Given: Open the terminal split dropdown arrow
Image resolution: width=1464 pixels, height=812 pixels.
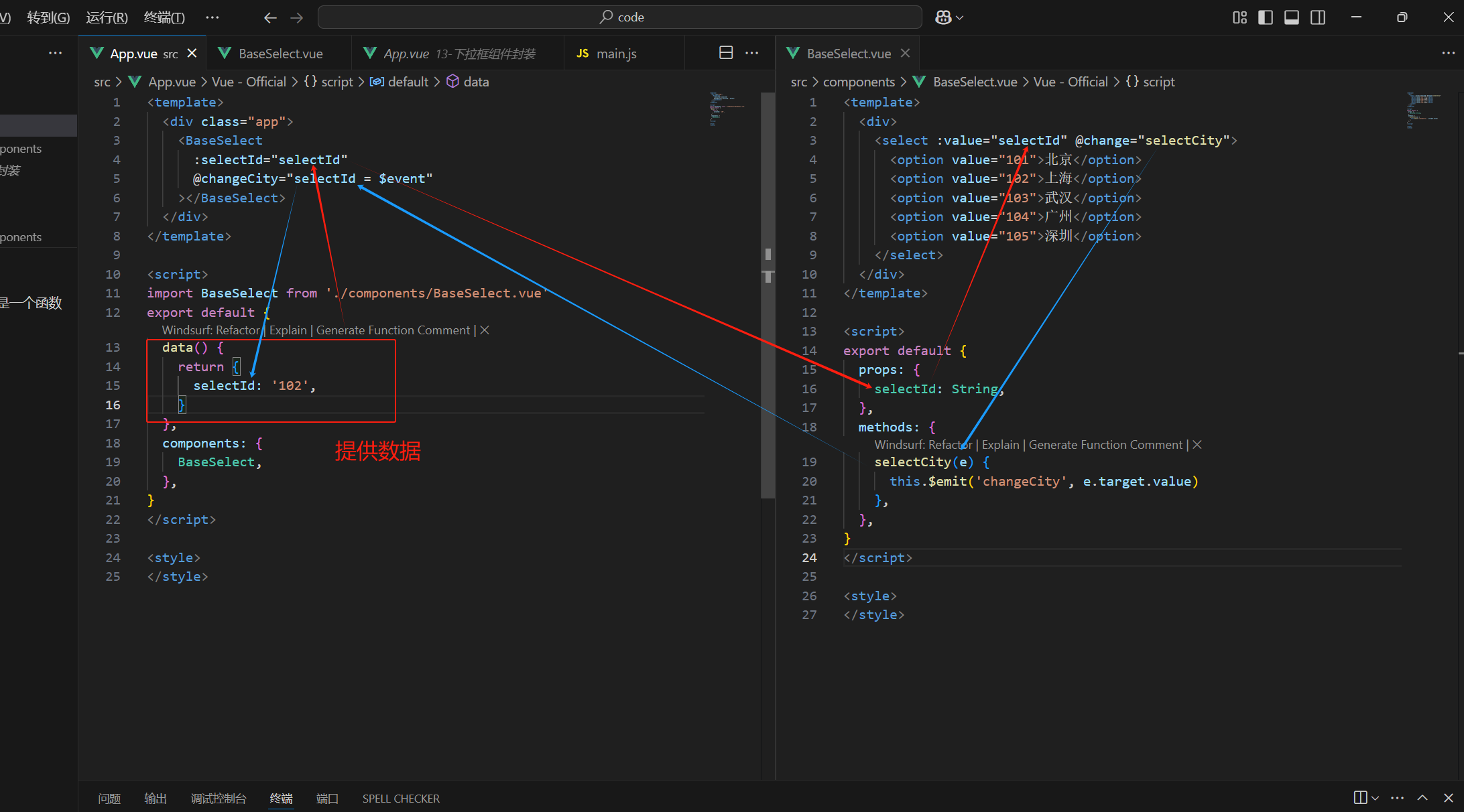Looking at the screenshot, I should (x=1376, y=798).
